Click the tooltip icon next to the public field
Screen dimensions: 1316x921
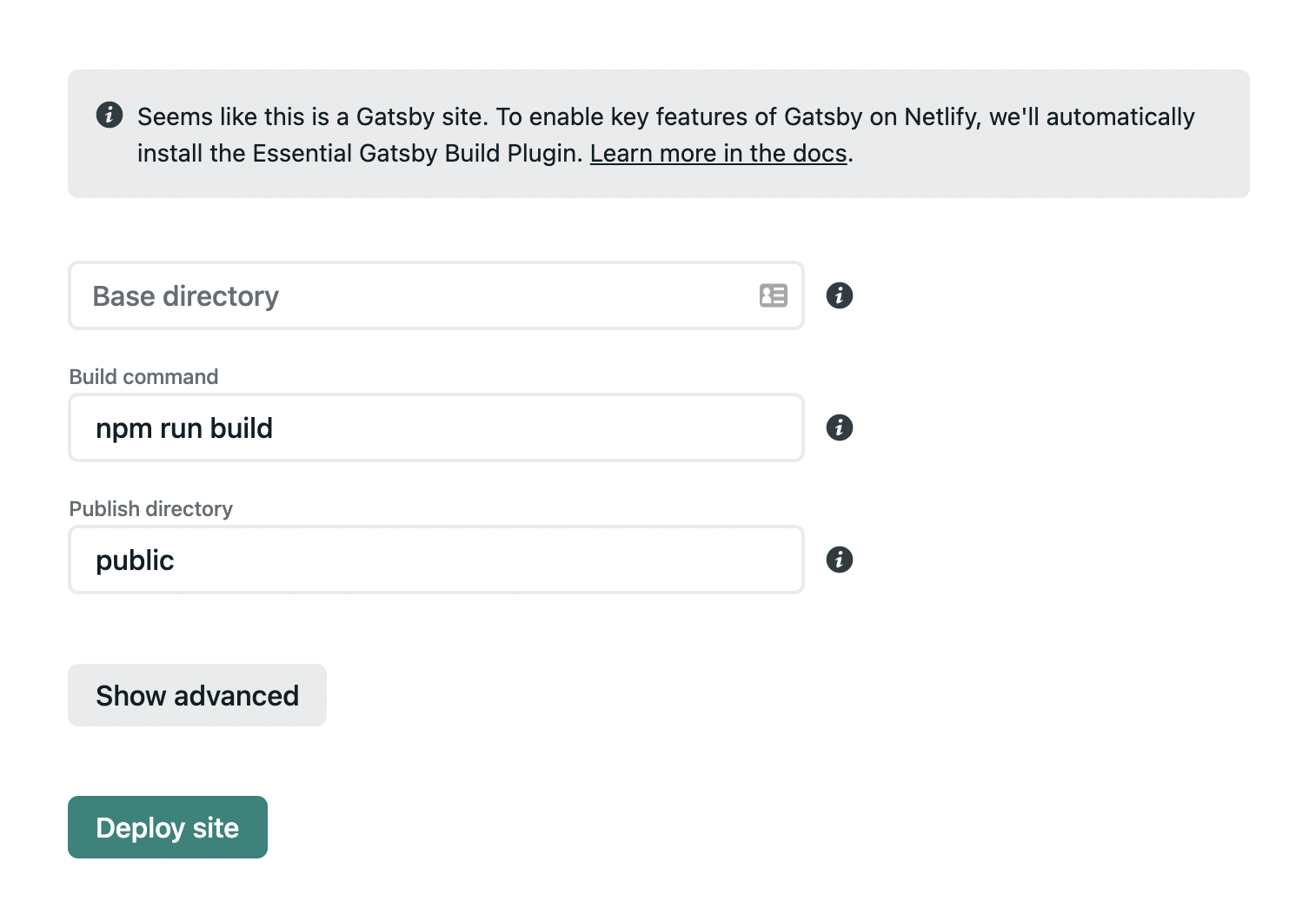click(x=839, y=560)
